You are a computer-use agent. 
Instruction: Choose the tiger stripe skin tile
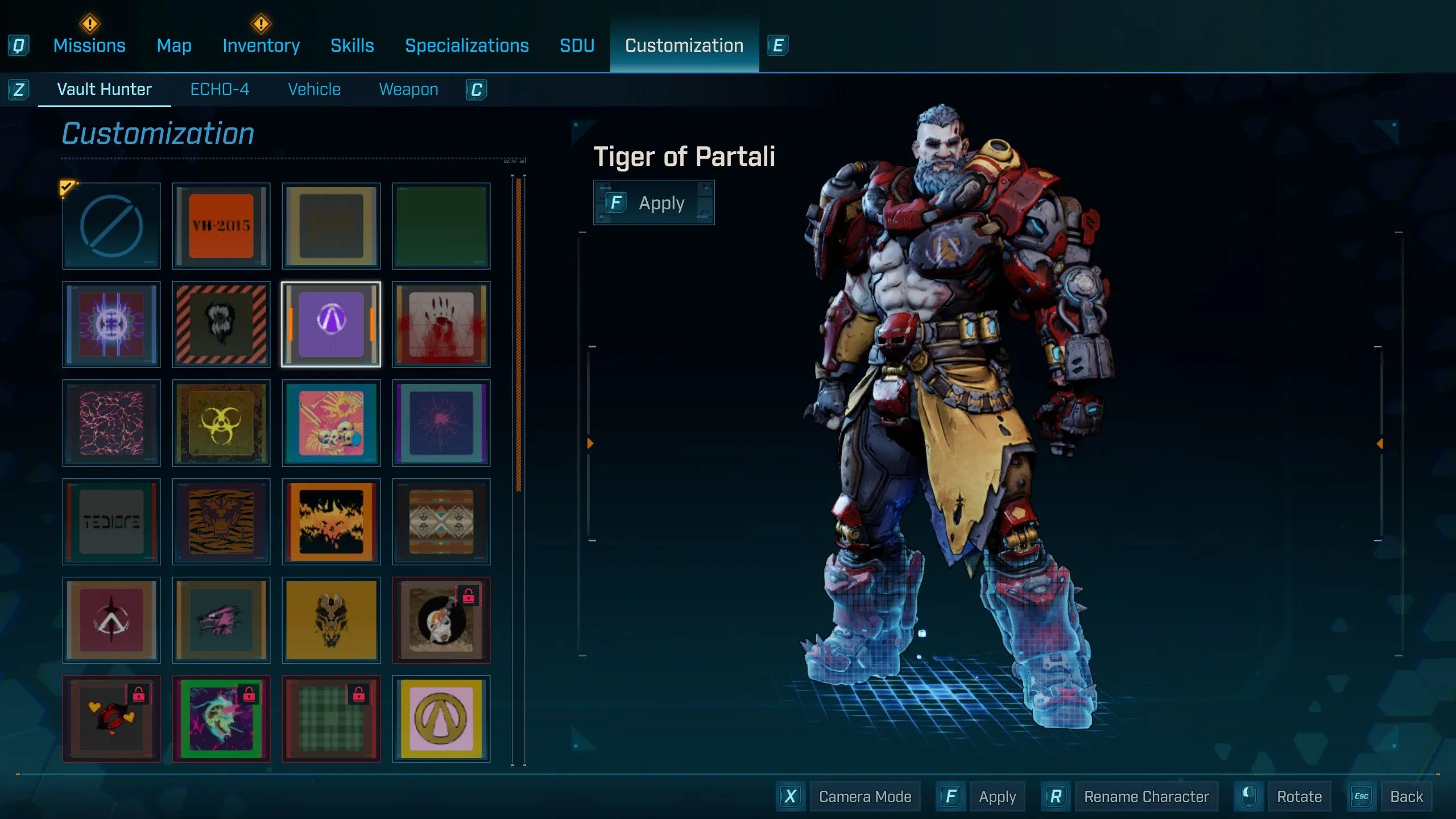[221, 522]
